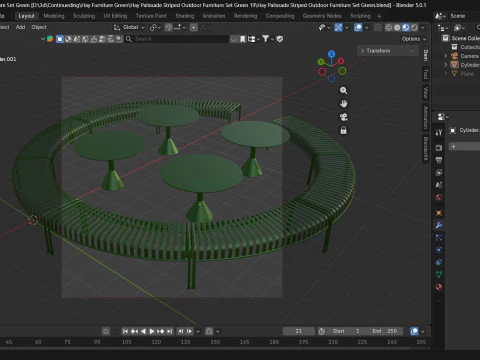Open the Output properties tab icon
The image size is (480, 360).
[439, 160]
